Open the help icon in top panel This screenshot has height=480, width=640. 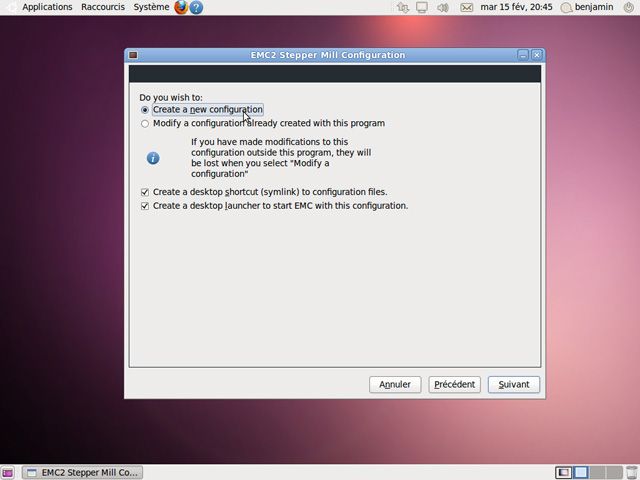coord(196,7)
